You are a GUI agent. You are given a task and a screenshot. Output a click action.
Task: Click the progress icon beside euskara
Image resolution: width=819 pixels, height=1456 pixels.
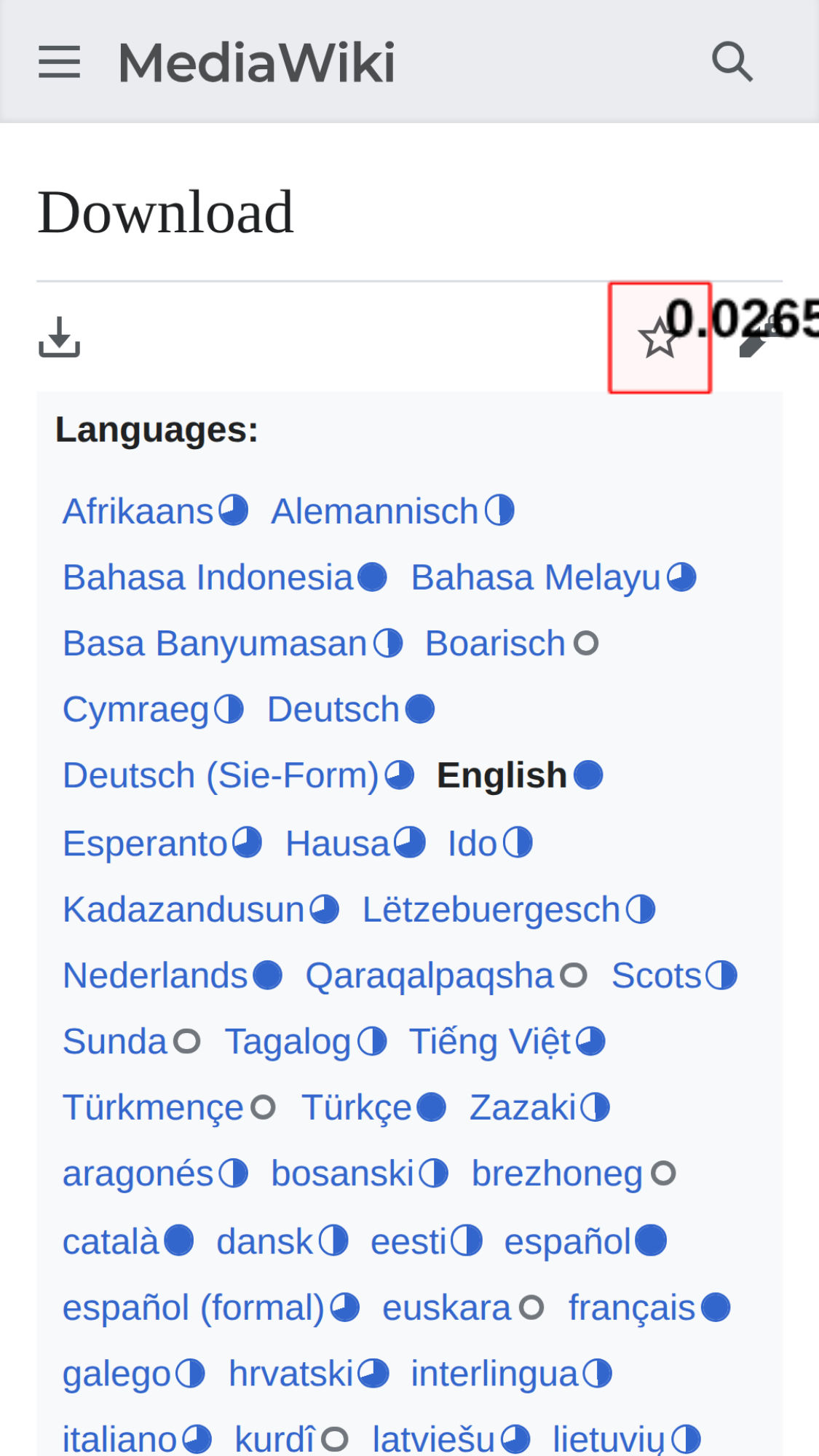click(x=531, y=1308)
